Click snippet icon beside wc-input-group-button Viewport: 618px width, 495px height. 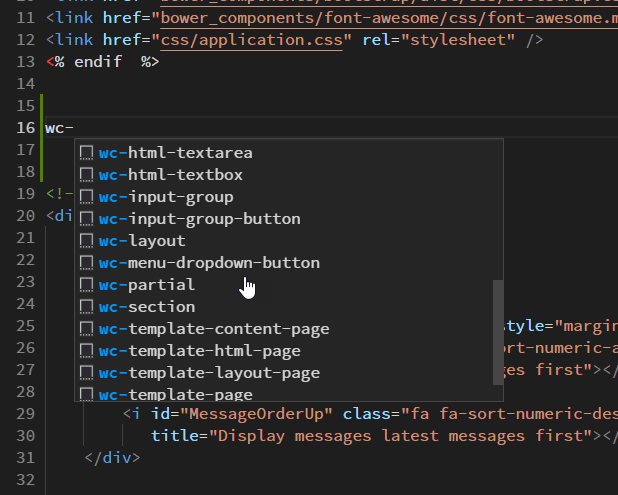pos(86,219)
